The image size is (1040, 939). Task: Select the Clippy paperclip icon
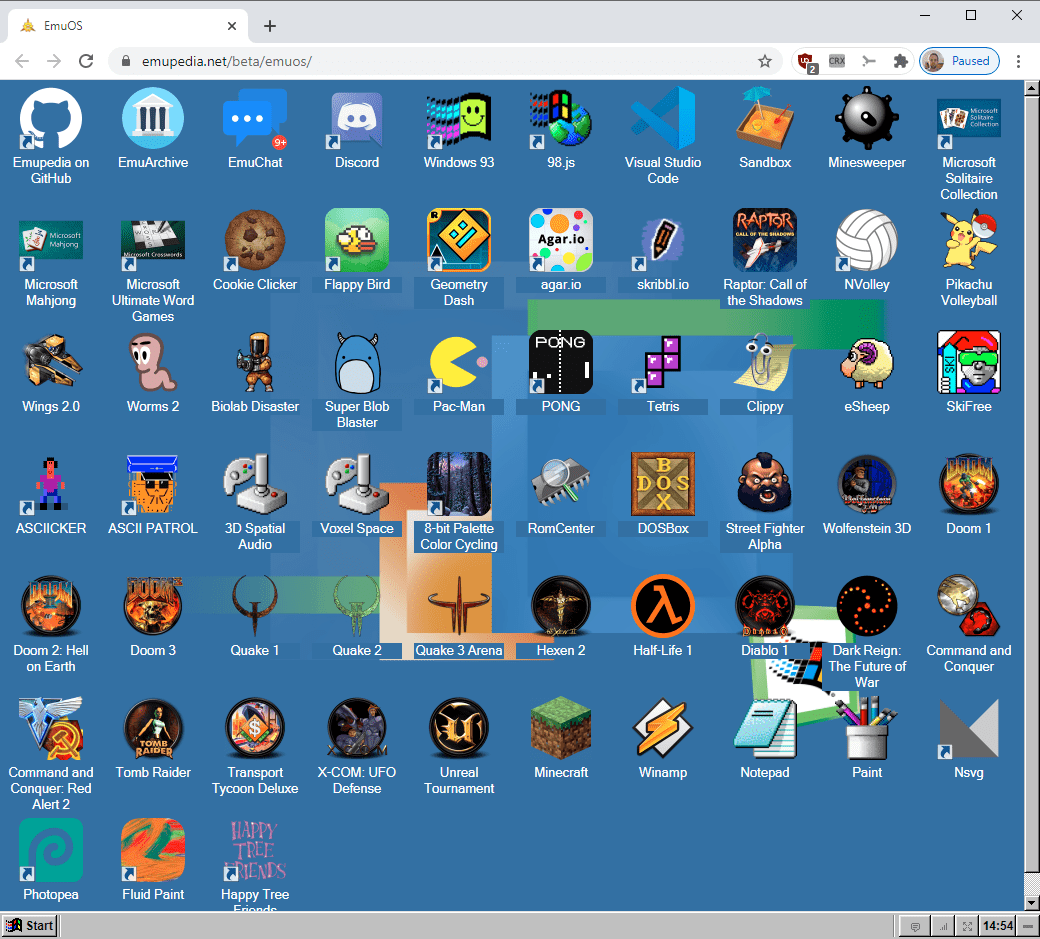[765, 362]
